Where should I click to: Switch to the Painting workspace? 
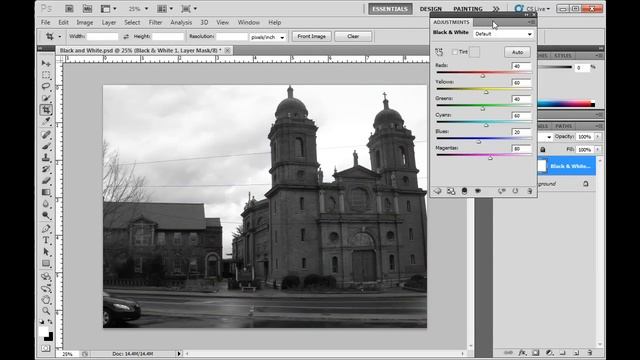(468, 9)
